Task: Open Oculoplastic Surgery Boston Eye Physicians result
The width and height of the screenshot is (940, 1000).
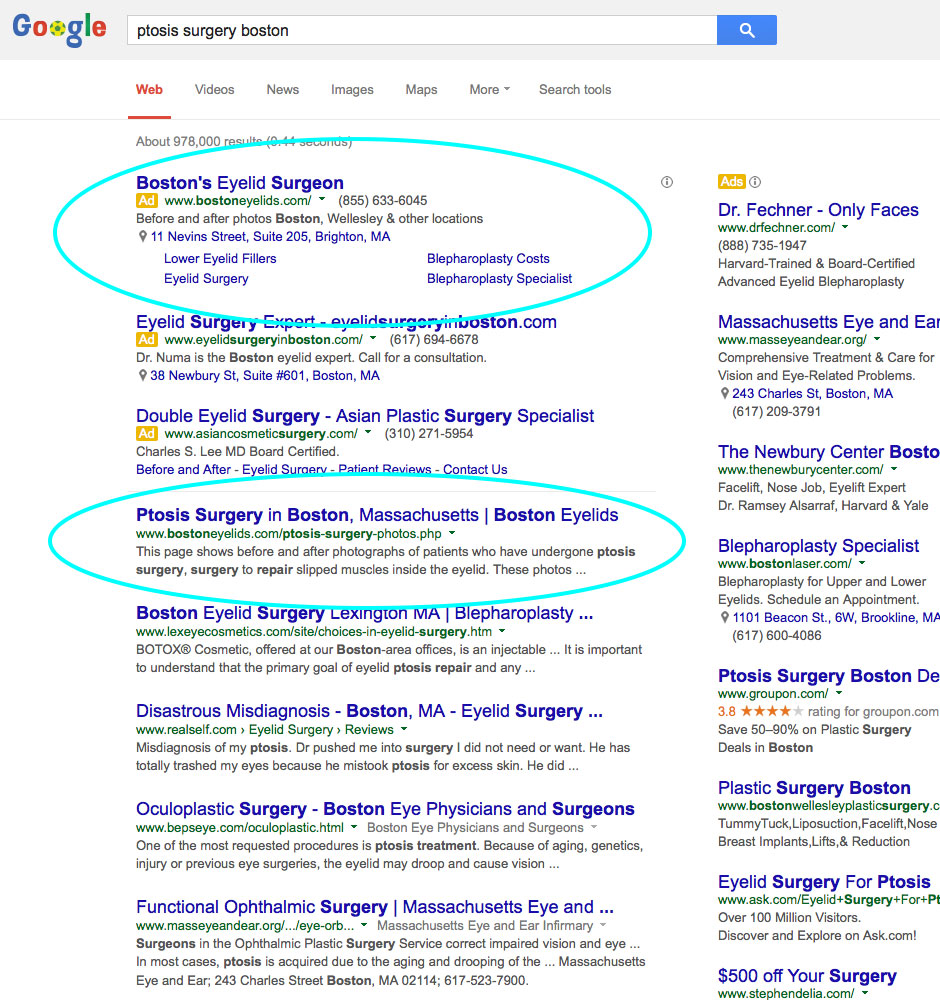Action: click(x=385, y=809)
